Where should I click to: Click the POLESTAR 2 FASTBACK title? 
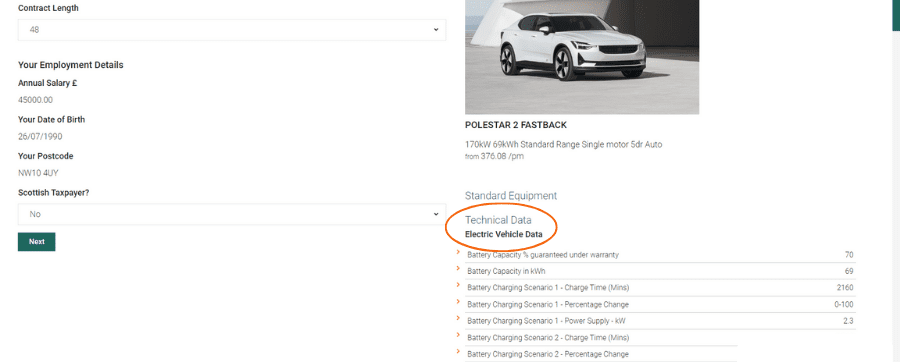[x=516, y=125]
